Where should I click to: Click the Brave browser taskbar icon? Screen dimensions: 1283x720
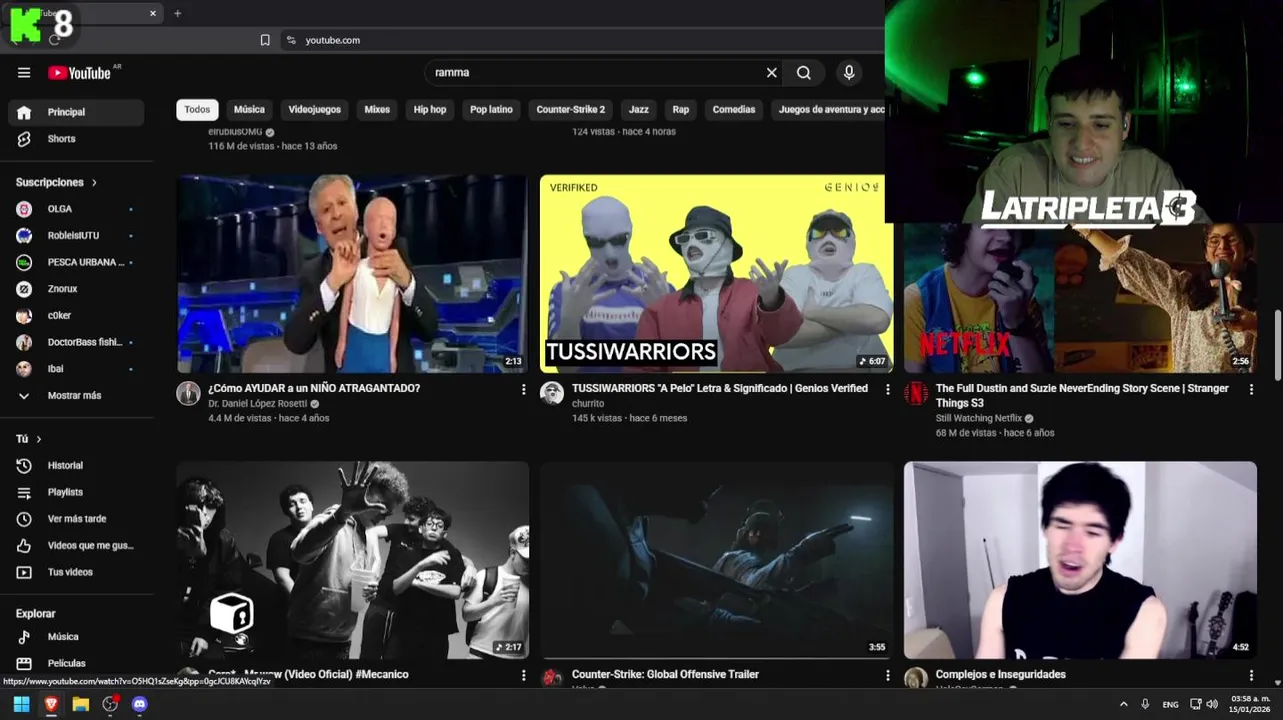click(51, 704)
